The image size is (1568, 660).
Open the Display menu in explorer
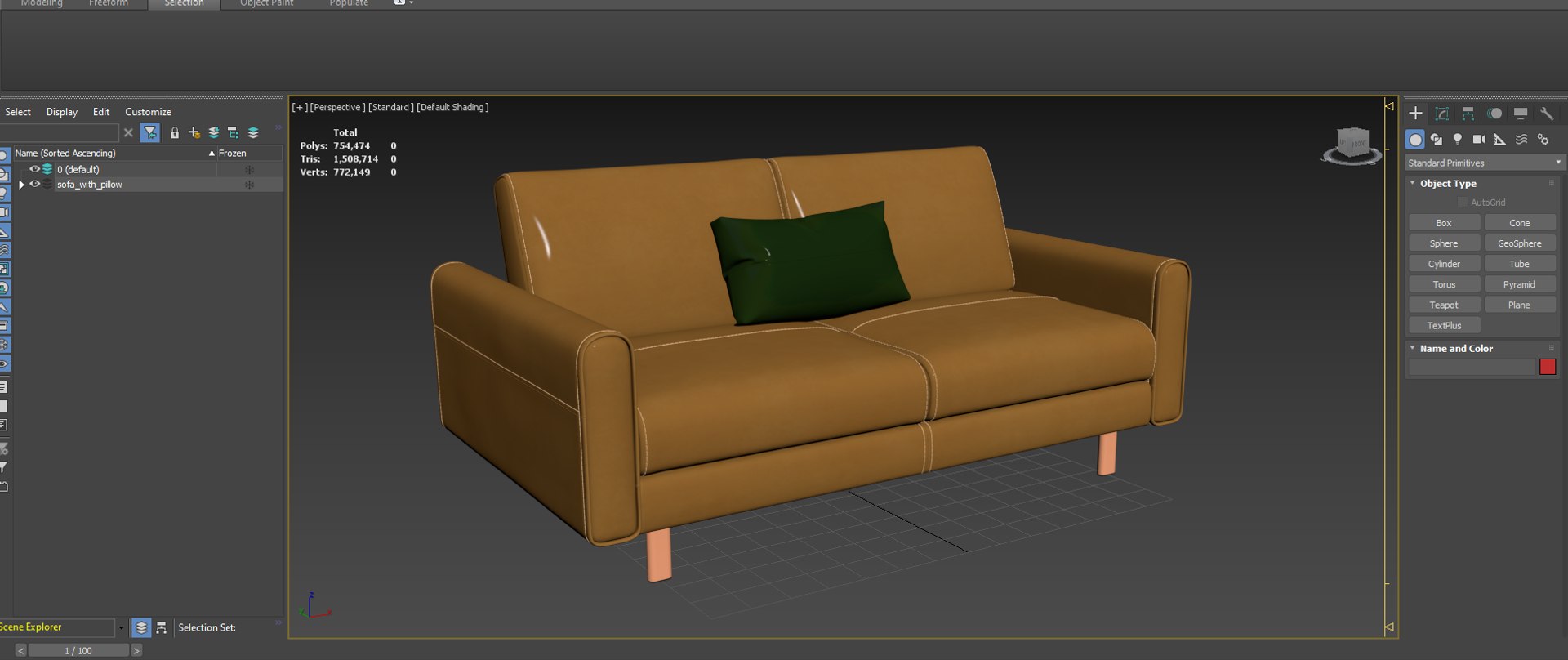pos(62,112)
